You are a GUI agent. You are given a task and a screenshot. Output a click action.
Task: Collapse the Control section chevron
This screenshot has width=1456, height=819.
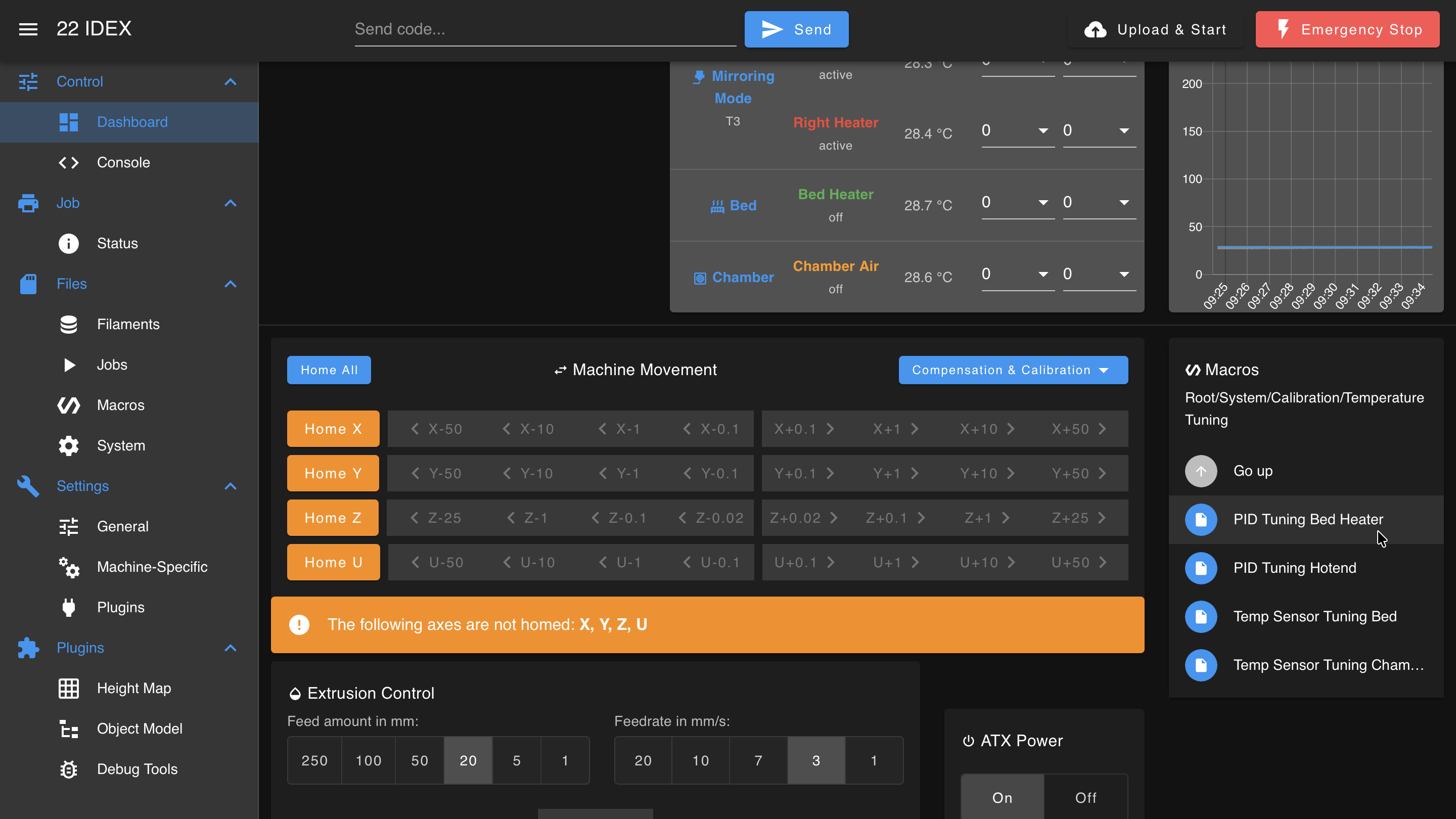pyautogui.click(x=231, y=81)
